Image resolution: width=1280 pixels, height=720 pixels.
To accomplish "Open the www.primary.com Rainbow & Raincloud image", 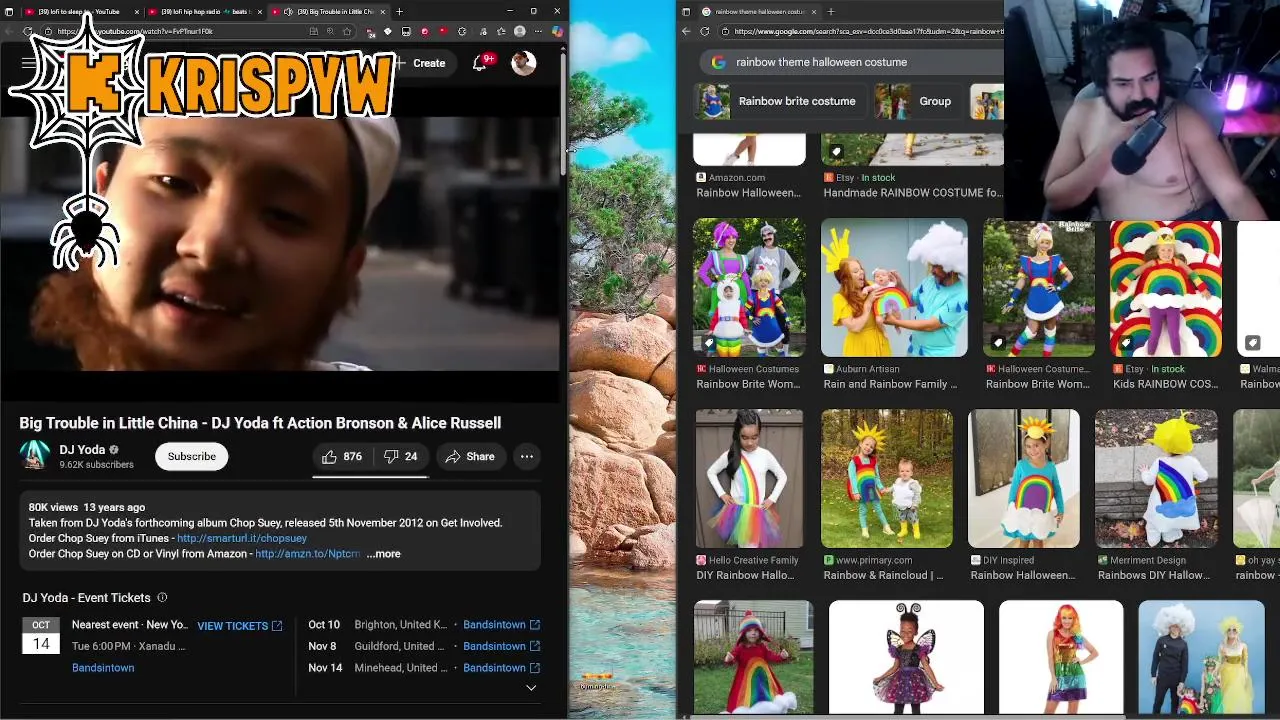I will (x=887, y=478).
